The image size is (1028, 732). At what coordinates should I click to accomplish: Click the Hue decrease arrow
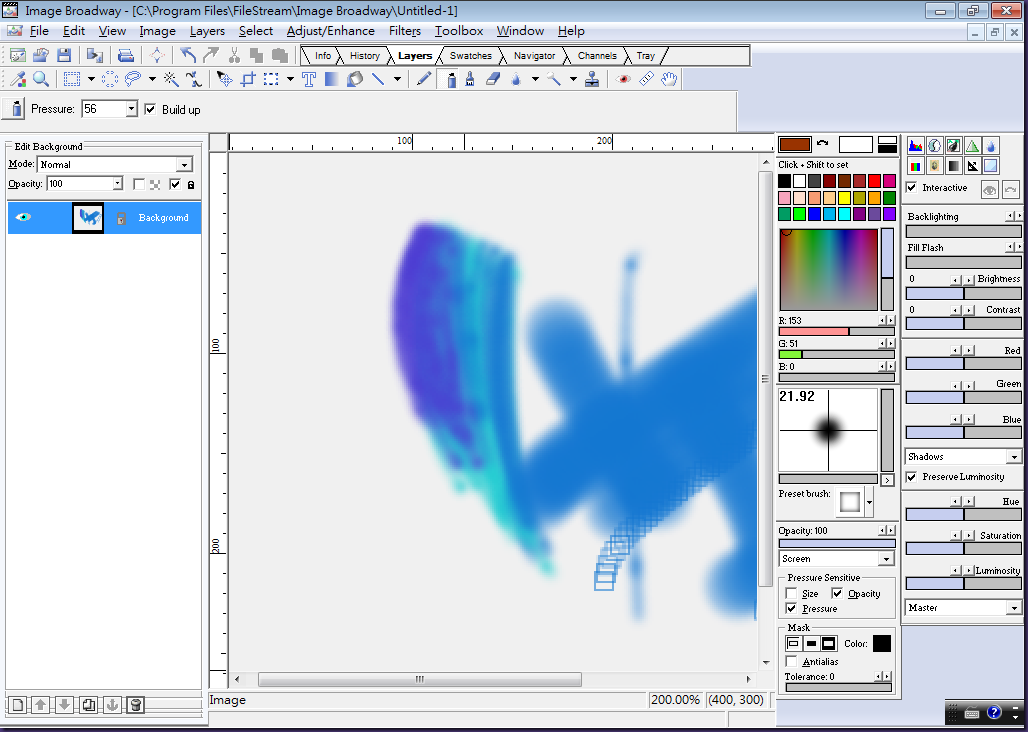pyautogui.click(x=957, y=502)
